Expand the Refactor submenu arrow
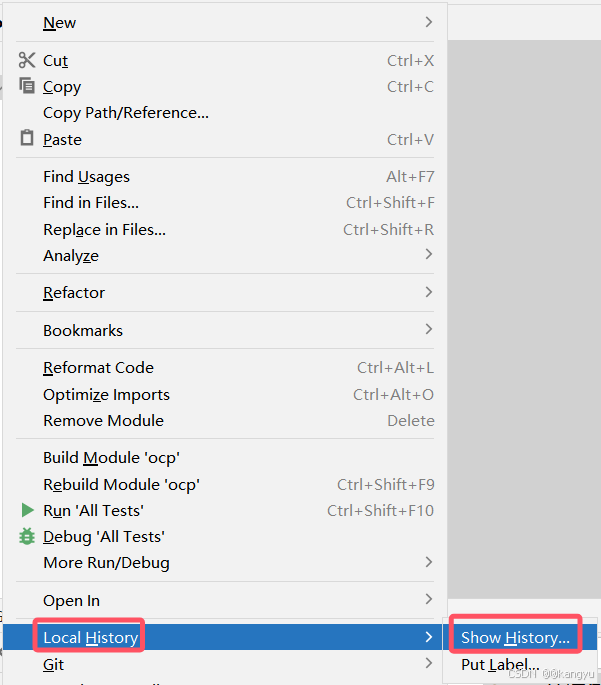This screenshot has width=601, height=685. point(428,292)
